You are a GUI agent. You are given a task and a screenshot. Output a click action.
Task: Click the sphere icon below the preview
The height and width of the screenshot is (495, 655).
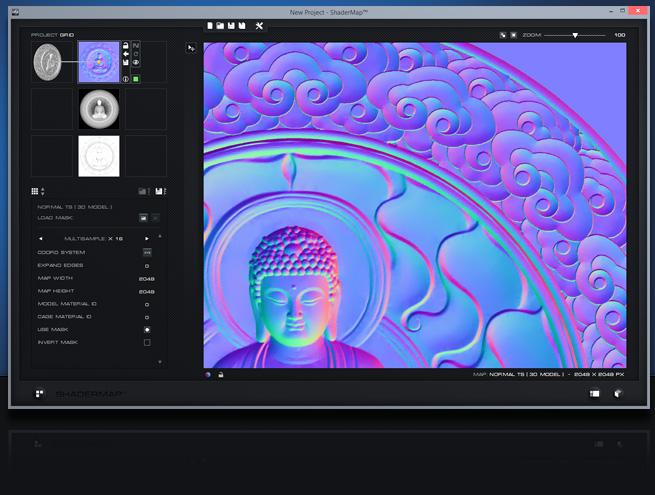point(208,375)
